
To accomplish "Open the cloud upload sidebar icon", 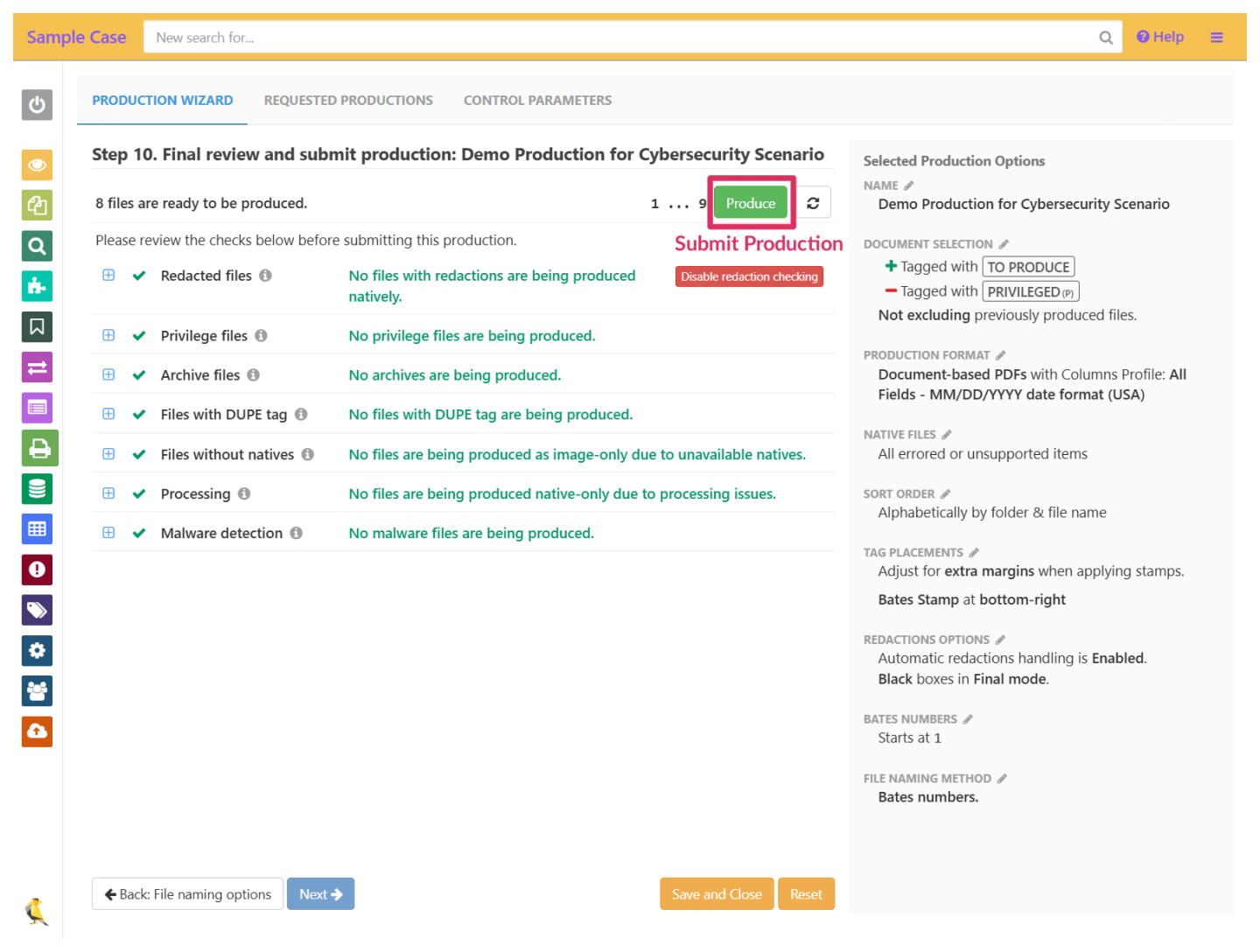I will coord(37,731).
